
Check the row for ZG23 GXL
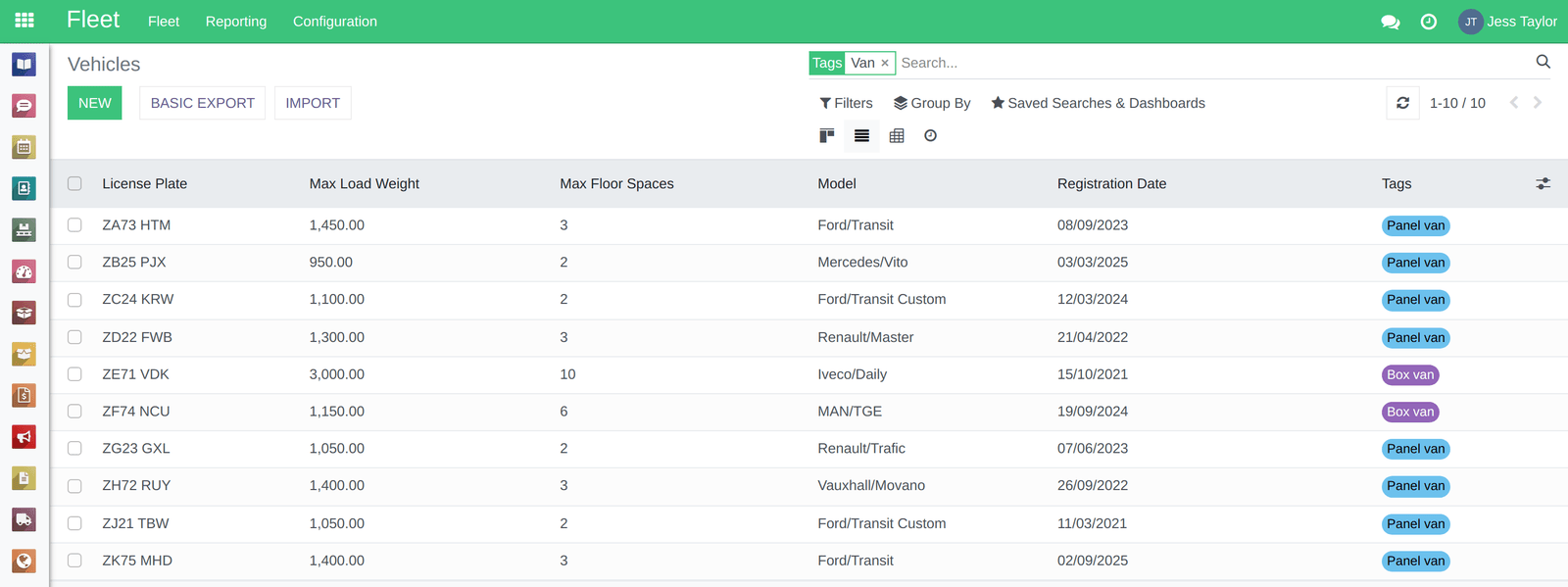click(x=74, y=448)
